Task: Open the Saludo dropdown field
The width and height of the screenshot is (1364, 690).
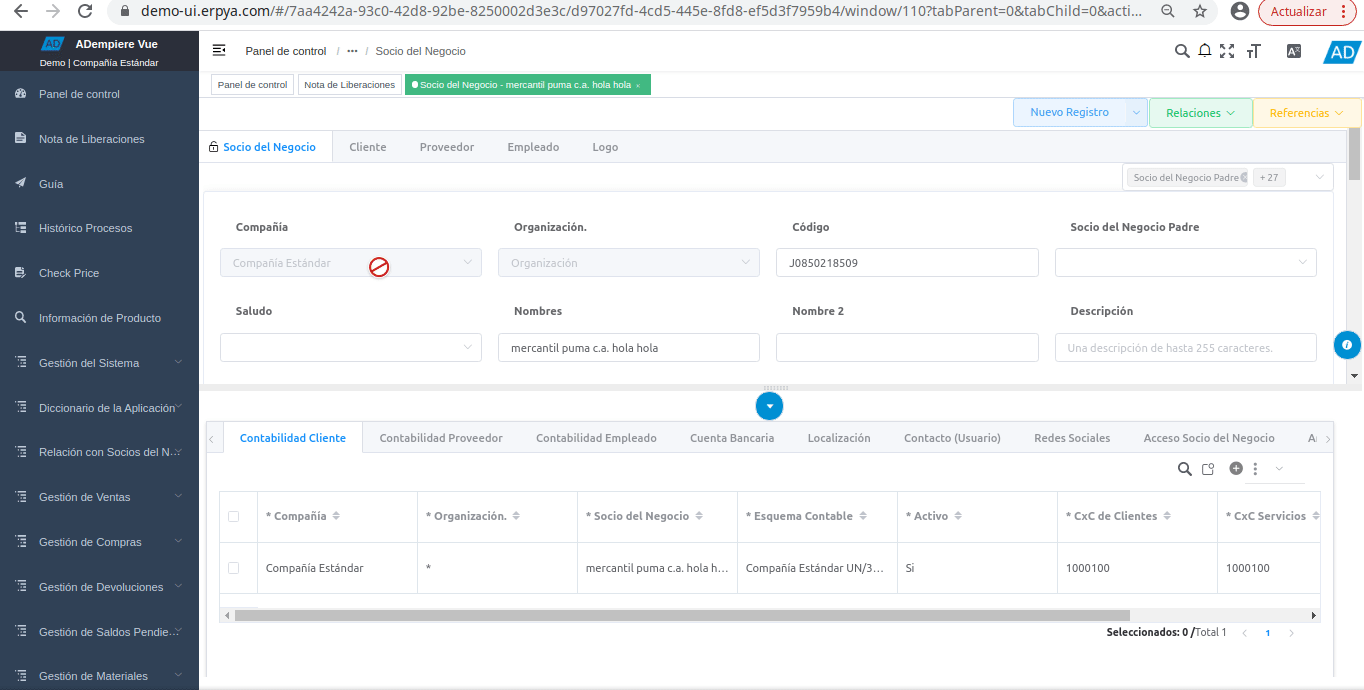Action: pyautogui.click(x=350, y=348)
